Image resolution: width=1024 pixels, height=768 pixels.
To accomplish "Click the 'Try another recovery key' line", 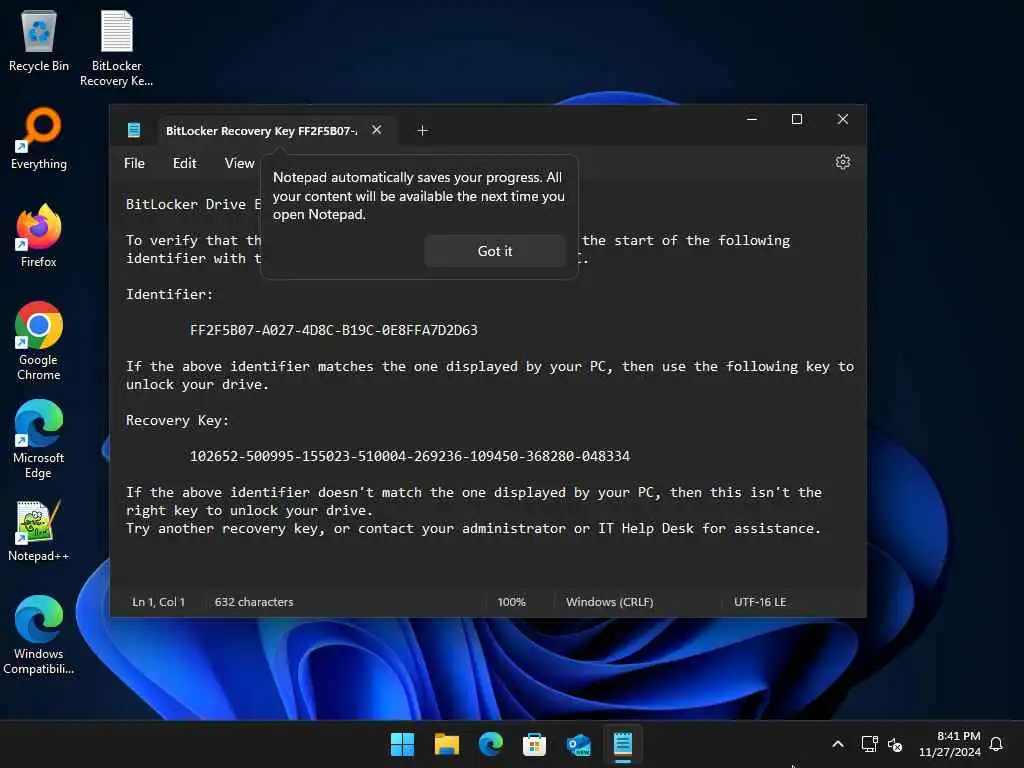I will tap(473, 528).
